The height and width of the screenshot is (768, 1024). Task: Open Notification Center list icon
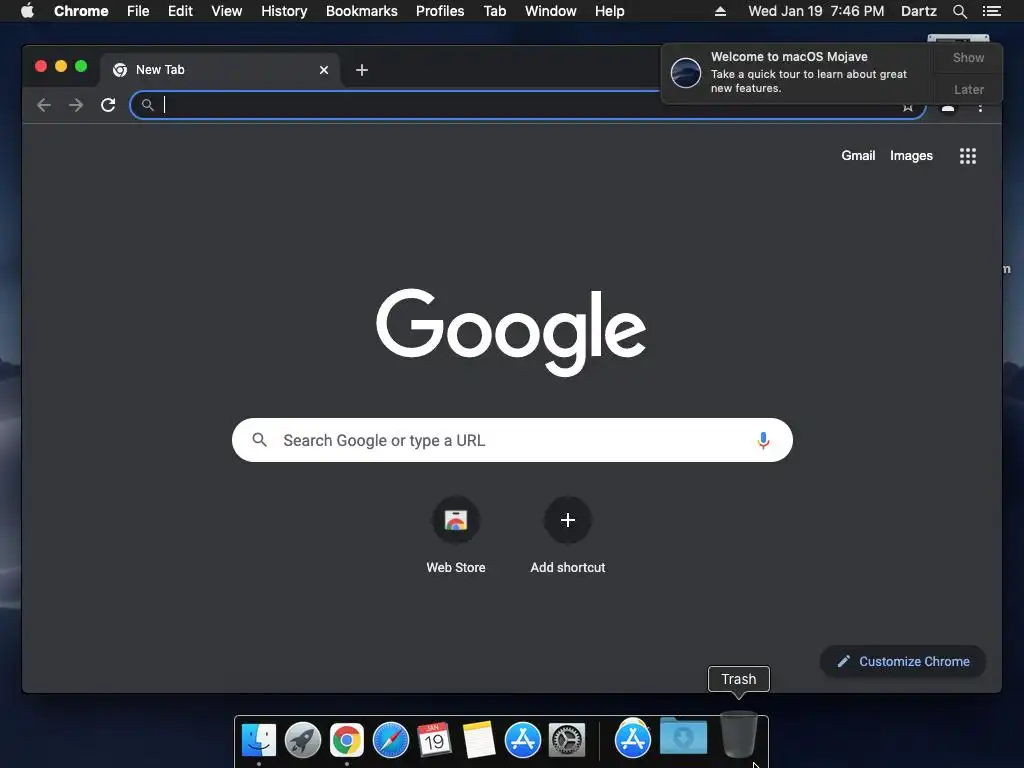(x=992, y=11)
